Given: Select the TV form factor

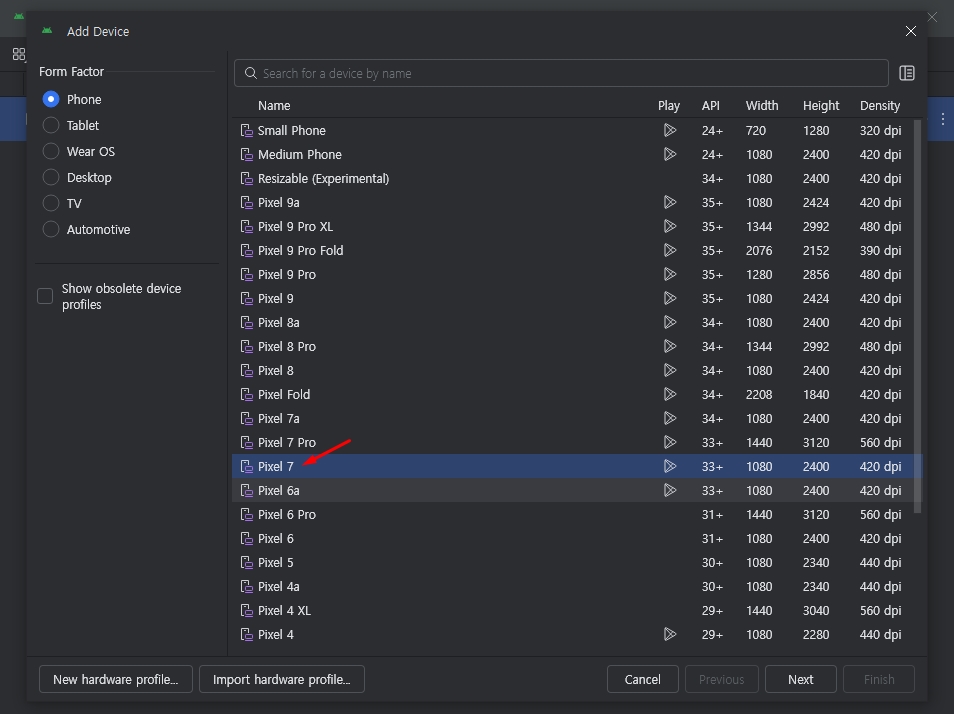Looking at the screenshot, I should pyautogui.click(x=51, y=203).
